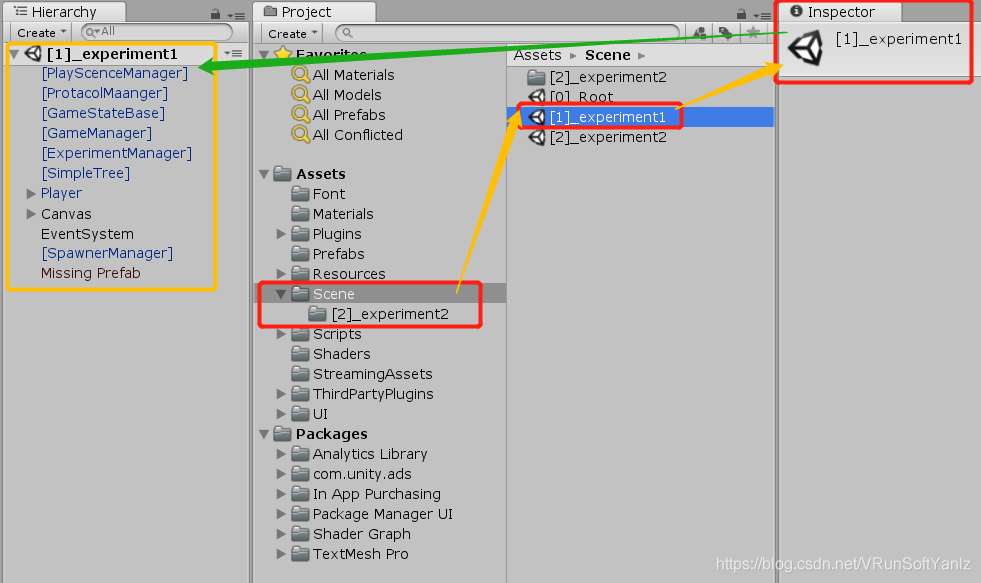Click the All Models search icon
The height and width of the screenshot is (583, 981).
point(301,94)
